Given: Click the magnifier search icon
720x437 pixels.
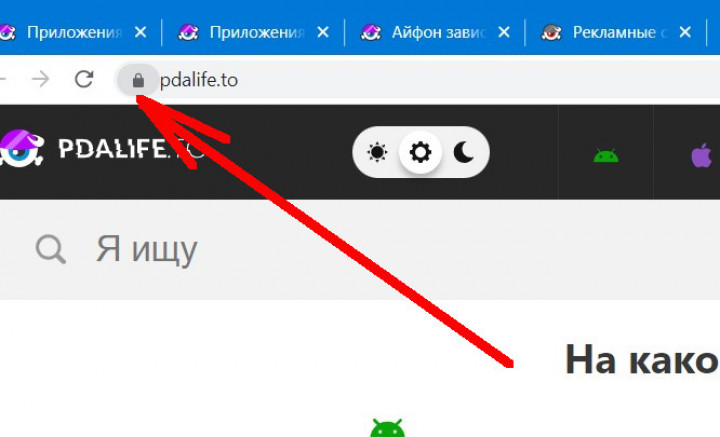Looking at the screenshot, I should tap(51, 250).
